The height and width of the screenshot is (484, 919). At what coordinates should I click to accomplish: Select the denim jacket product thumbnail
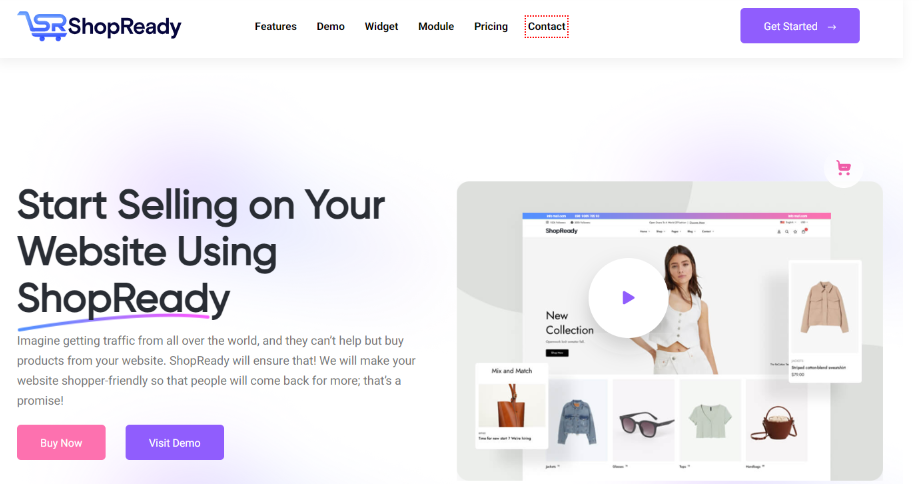[x=577, y=421]
